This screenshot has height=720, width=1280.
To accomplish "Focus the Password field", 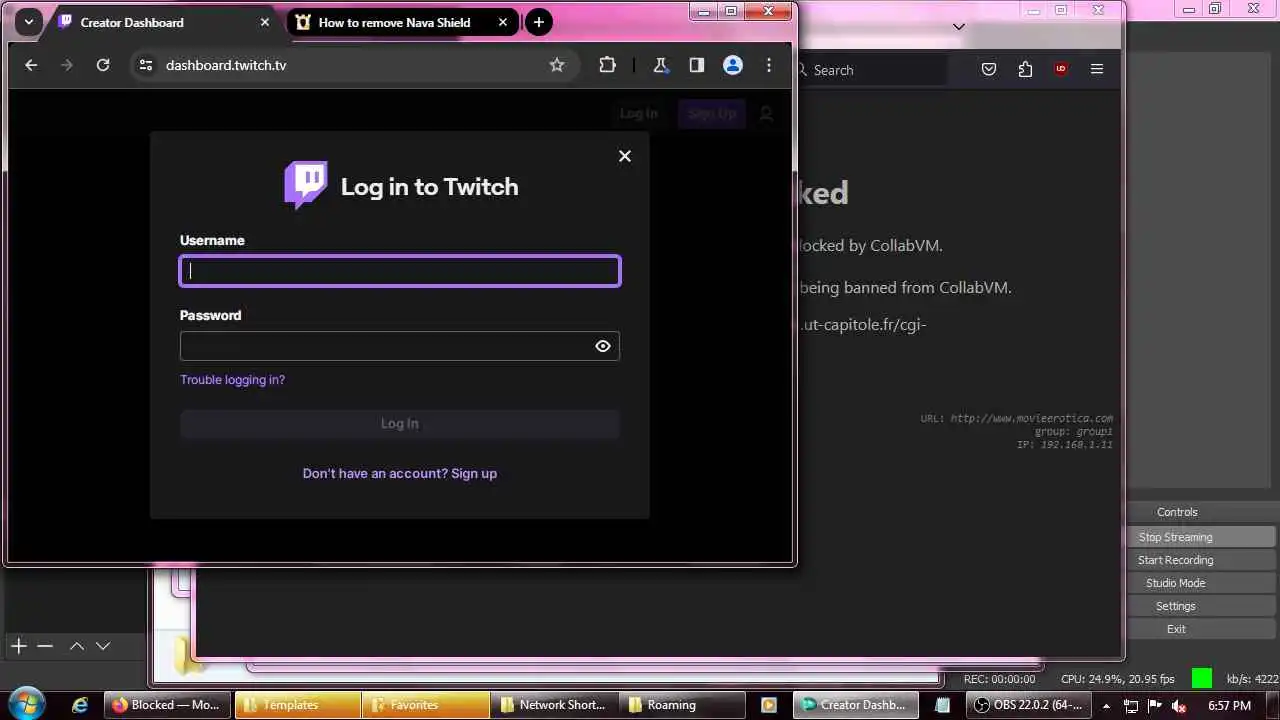I will point(400,346).
